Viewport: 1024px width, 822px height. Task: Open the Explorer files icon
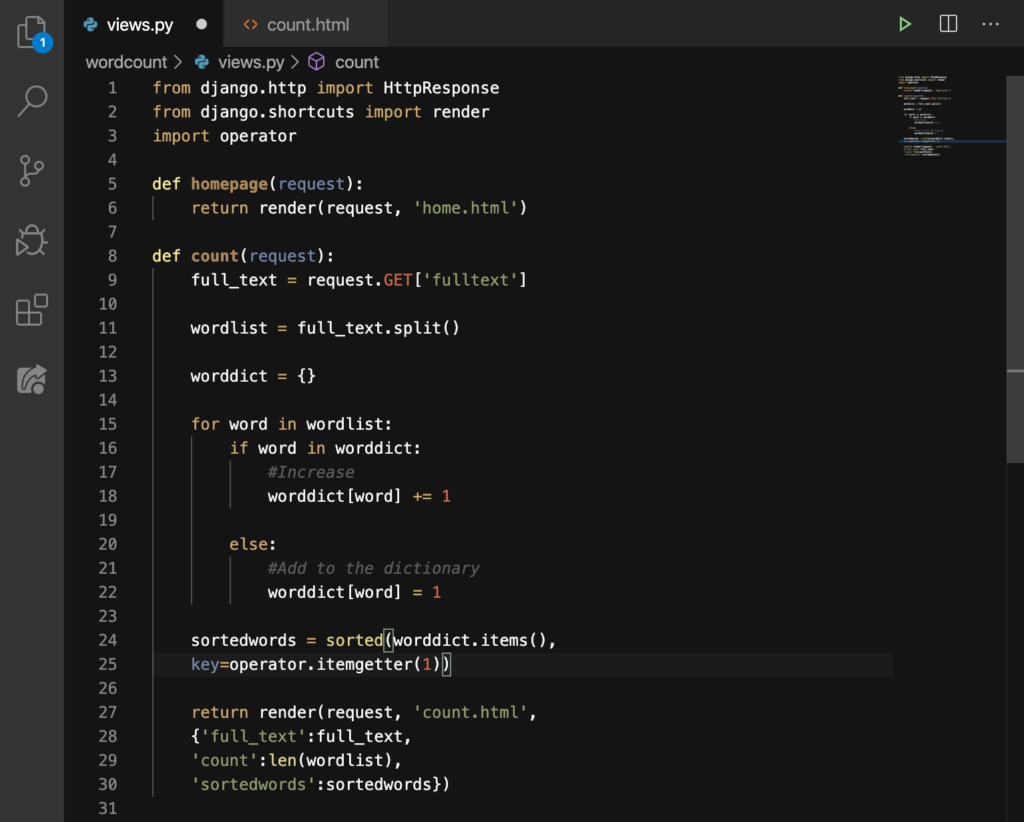click(32, 33)
